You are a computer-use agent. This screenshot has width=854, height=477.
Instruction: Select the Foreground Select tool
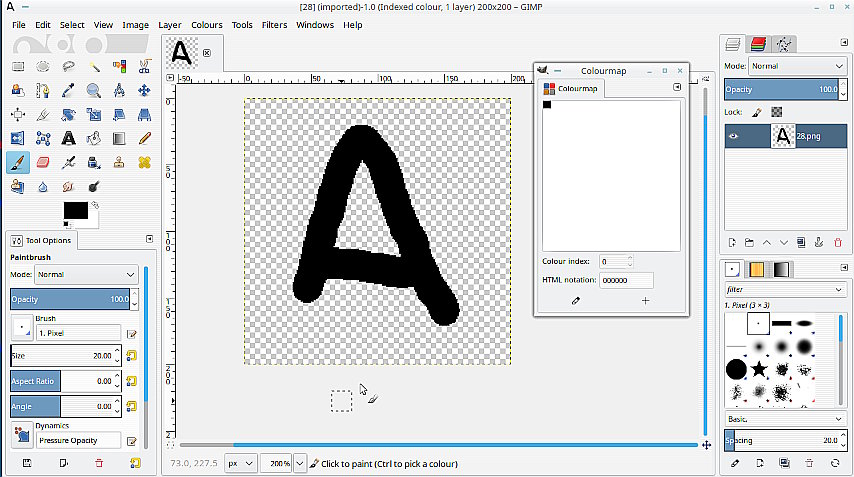coord(18,90)
